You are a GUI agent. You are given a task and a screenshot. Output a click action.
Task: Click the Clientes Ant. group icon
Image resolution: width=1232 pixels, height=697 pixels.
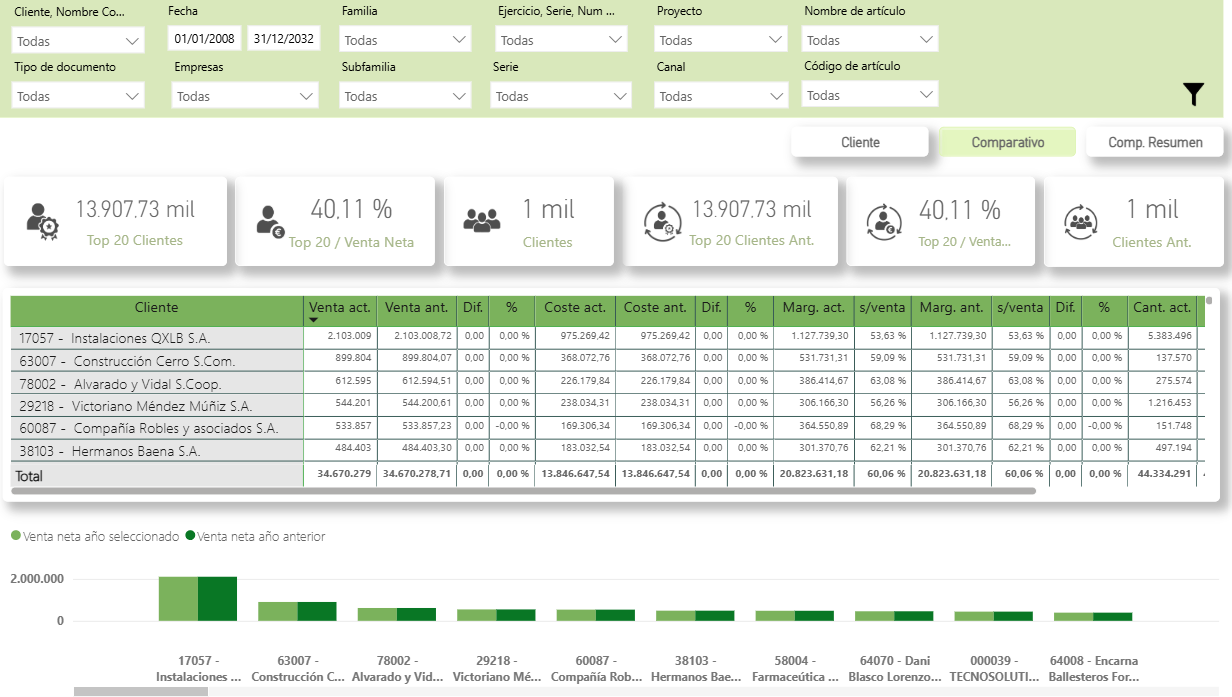tap(1082, 220)
